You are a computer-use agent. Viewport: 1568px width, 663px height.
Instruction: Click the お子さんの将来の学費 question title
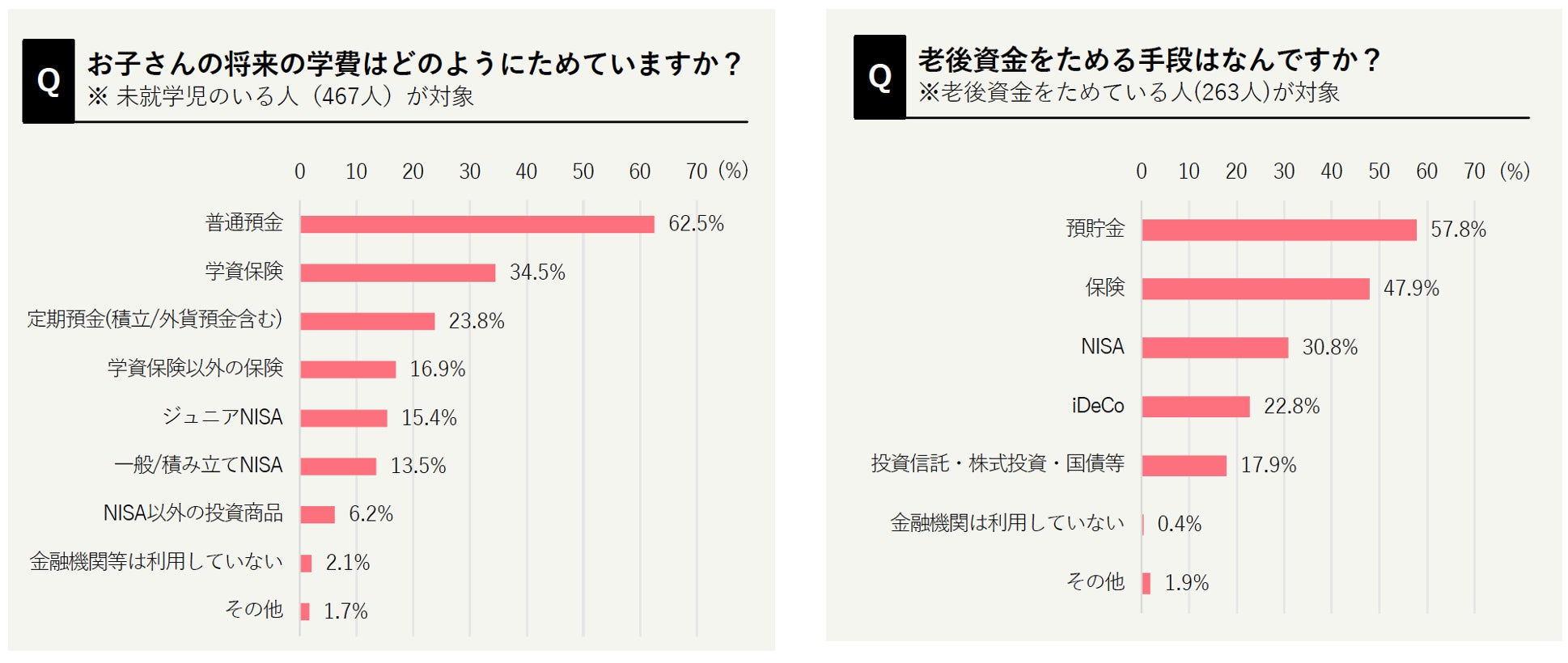(413, 64)
